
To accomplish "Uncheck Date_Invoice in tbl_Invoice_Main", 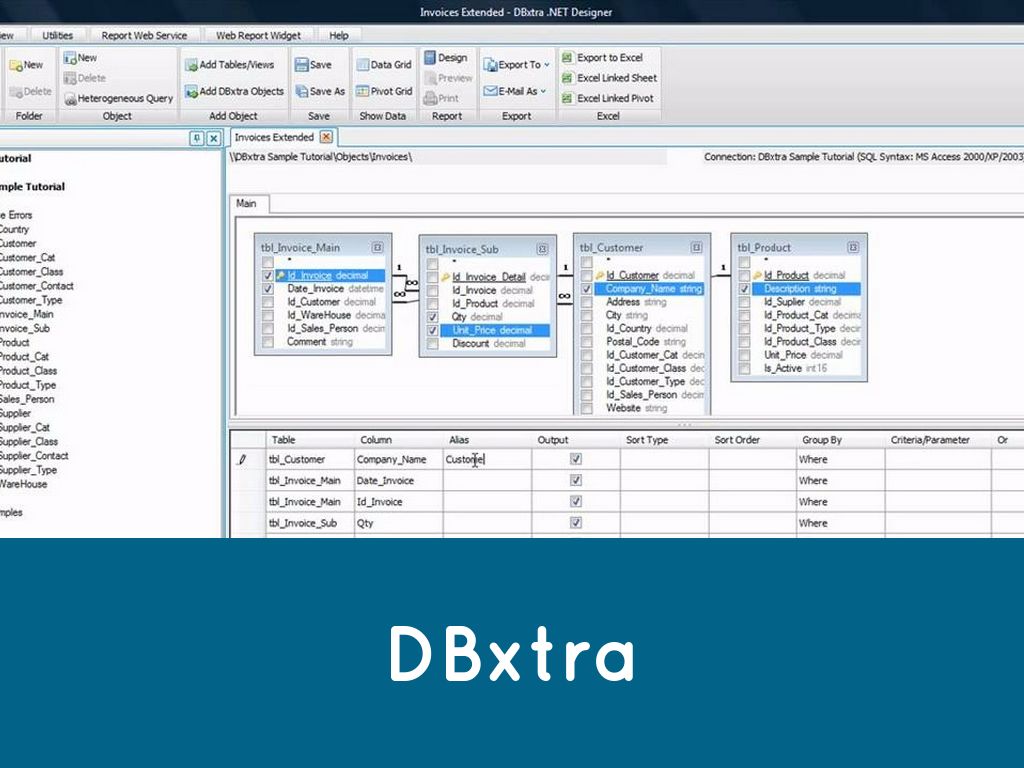I will pos(267,289).
